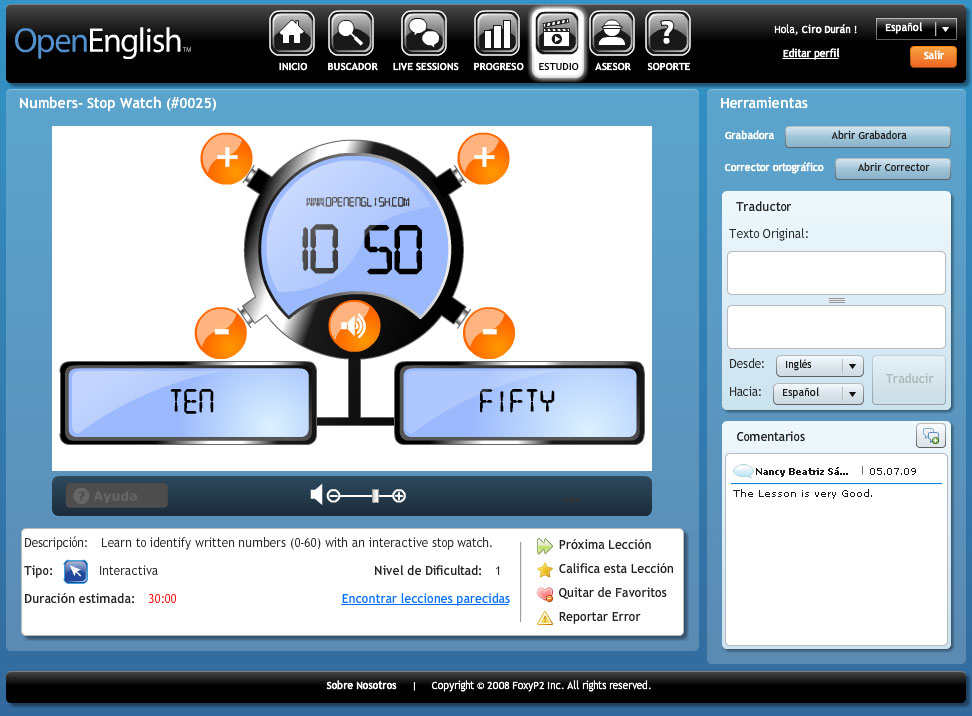Click the Nivel de Dificultad value 1

(x=498, y=571)
